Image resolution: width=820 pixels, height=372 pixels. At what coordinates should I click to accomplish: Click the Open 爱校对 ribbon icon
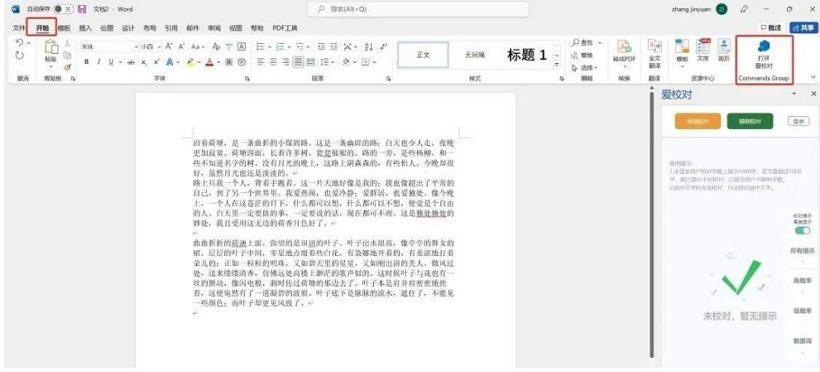pos(764,54)
